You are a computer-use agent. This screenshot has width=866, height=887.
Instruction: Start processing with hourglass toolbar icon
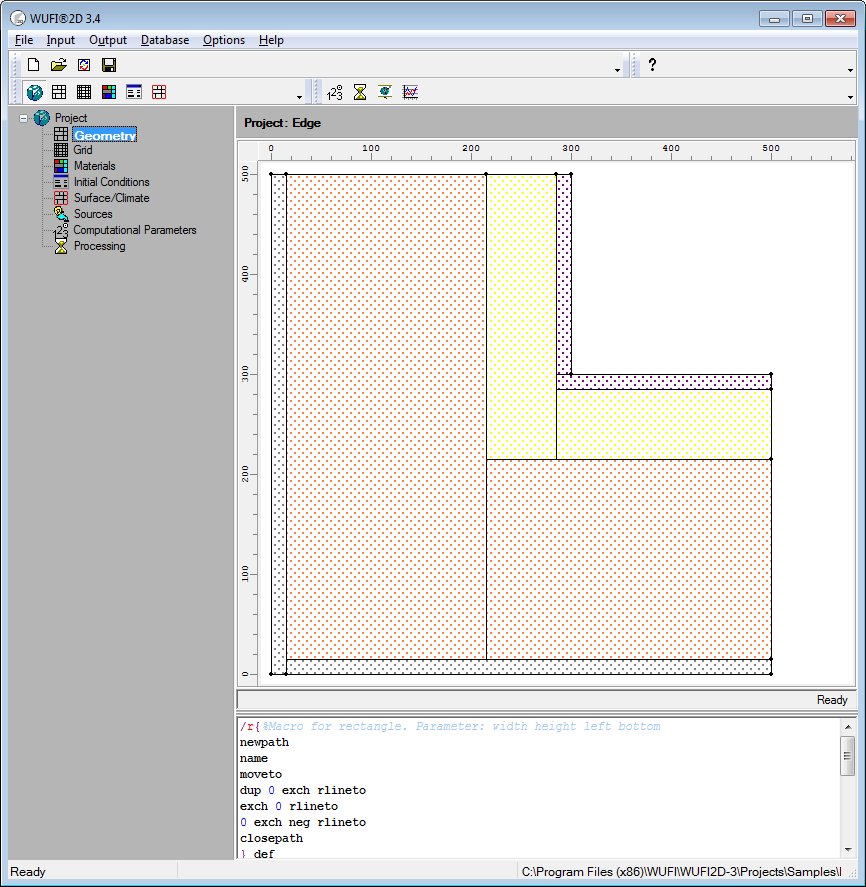point(360,92)
